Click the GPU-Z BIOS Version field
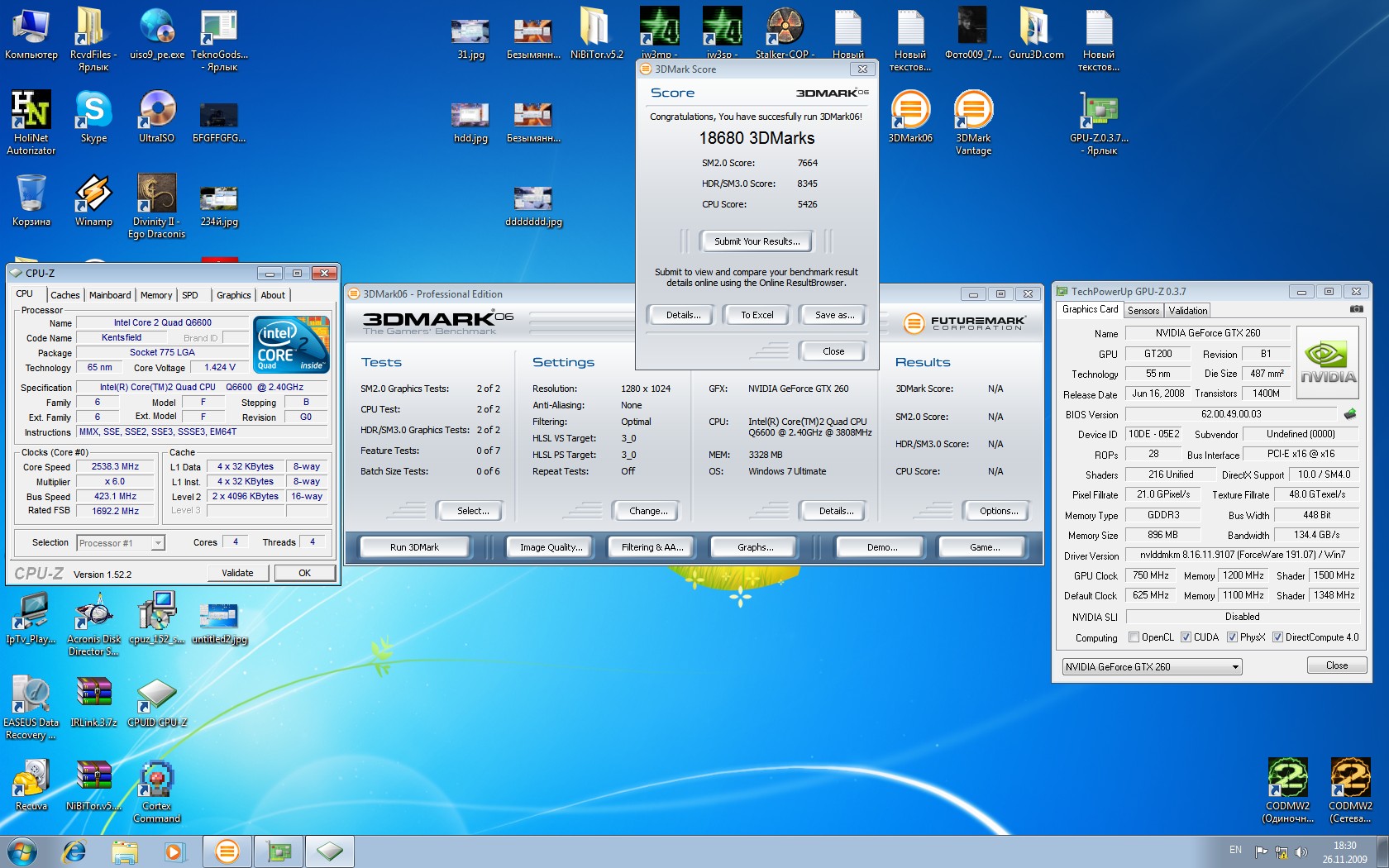Screen dimensions: 1389x868 pyautogui.click(x=1231, y=414)
